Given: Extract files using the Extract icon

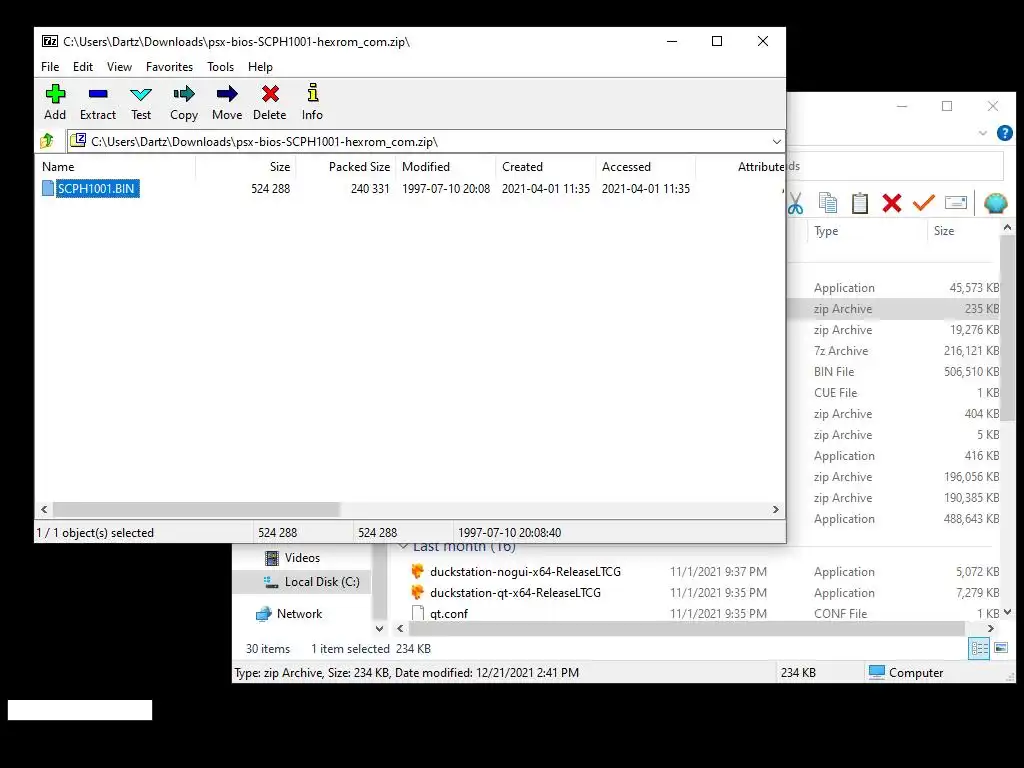Looking at the screenshot, I should 98,102.
